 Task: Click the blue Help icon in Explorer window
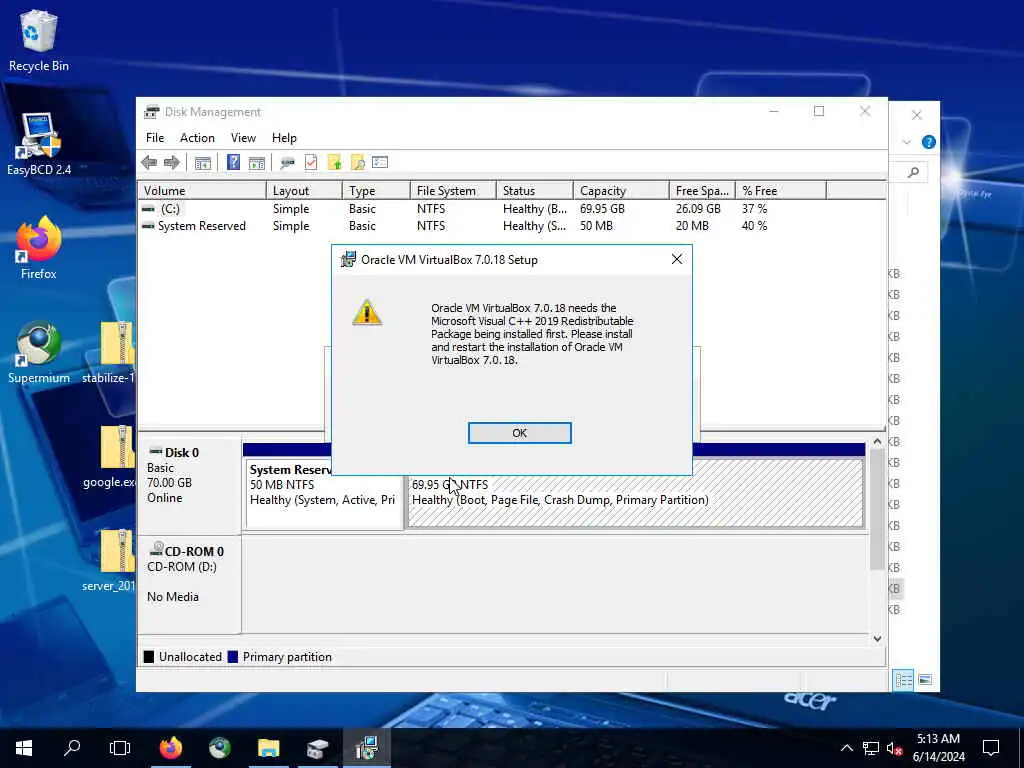(928, 142)
